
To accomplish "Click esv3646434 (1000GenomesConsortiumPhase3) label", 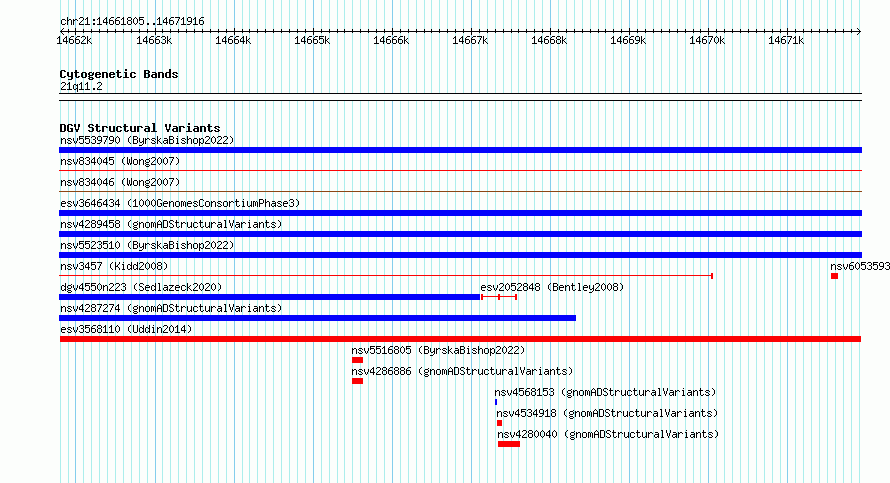I will pos(180,203).
